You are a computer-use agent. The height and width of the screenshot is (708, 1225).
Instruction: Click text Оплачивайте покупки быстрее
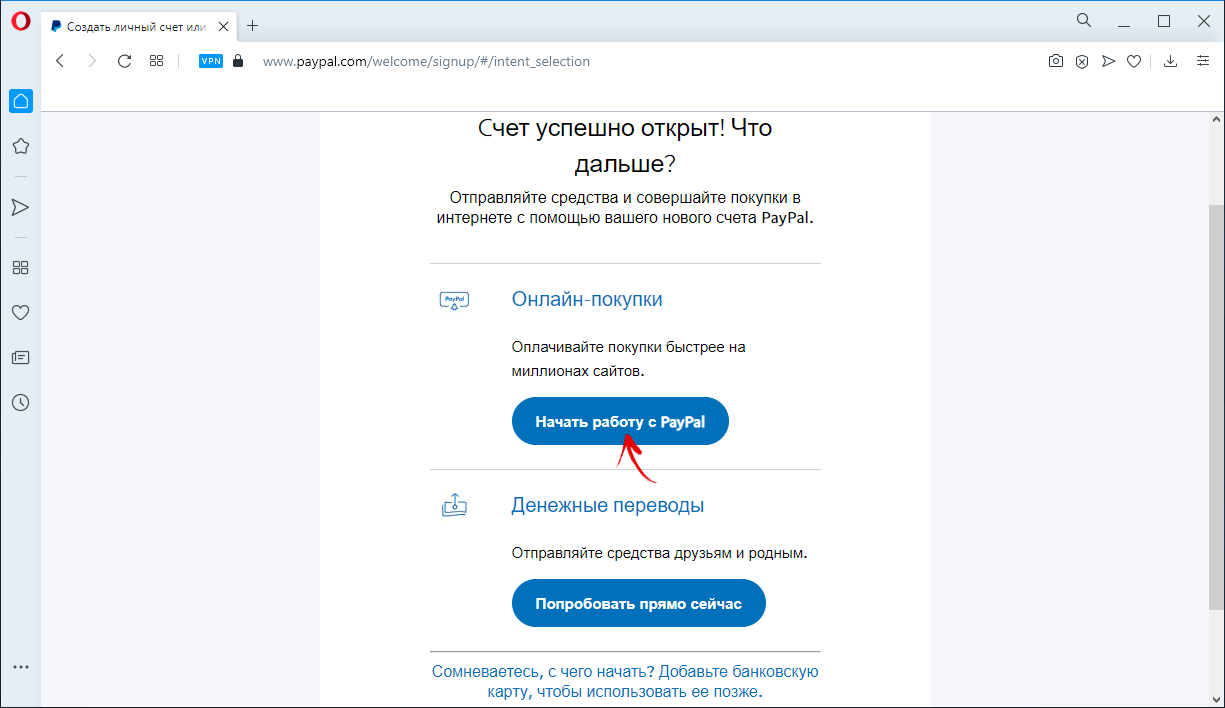tap(629, 359)
